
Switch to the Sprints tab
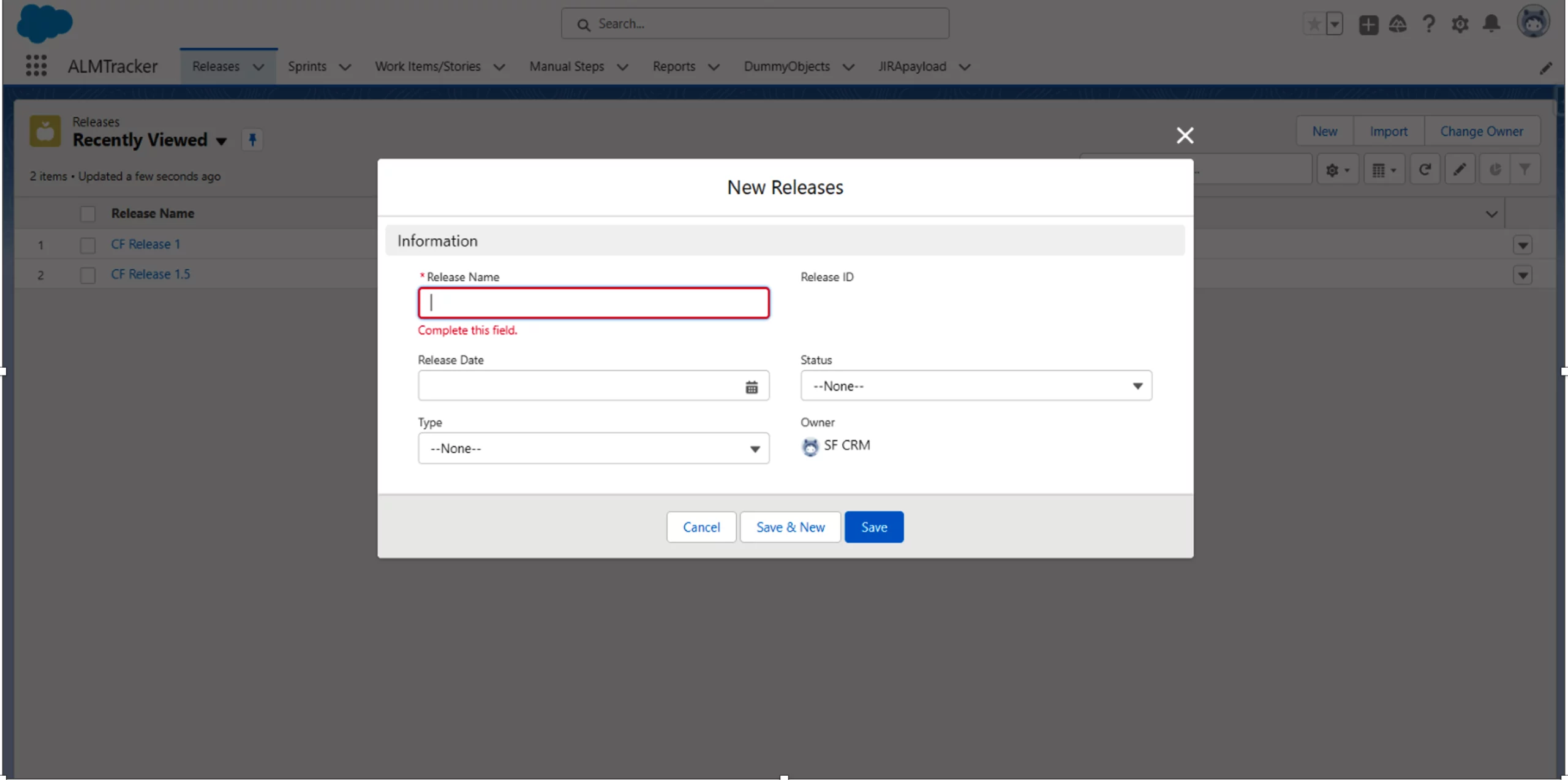[x=307, y=66]
